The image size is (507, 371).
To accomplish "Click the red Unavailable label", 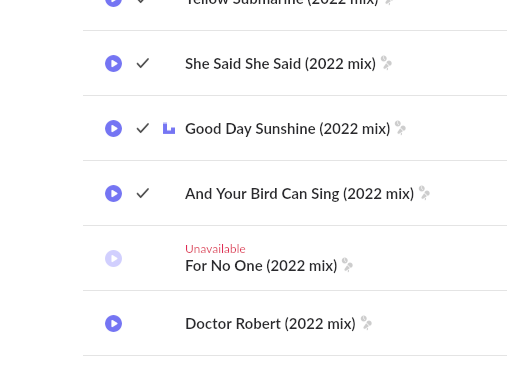I will [215, 249].
